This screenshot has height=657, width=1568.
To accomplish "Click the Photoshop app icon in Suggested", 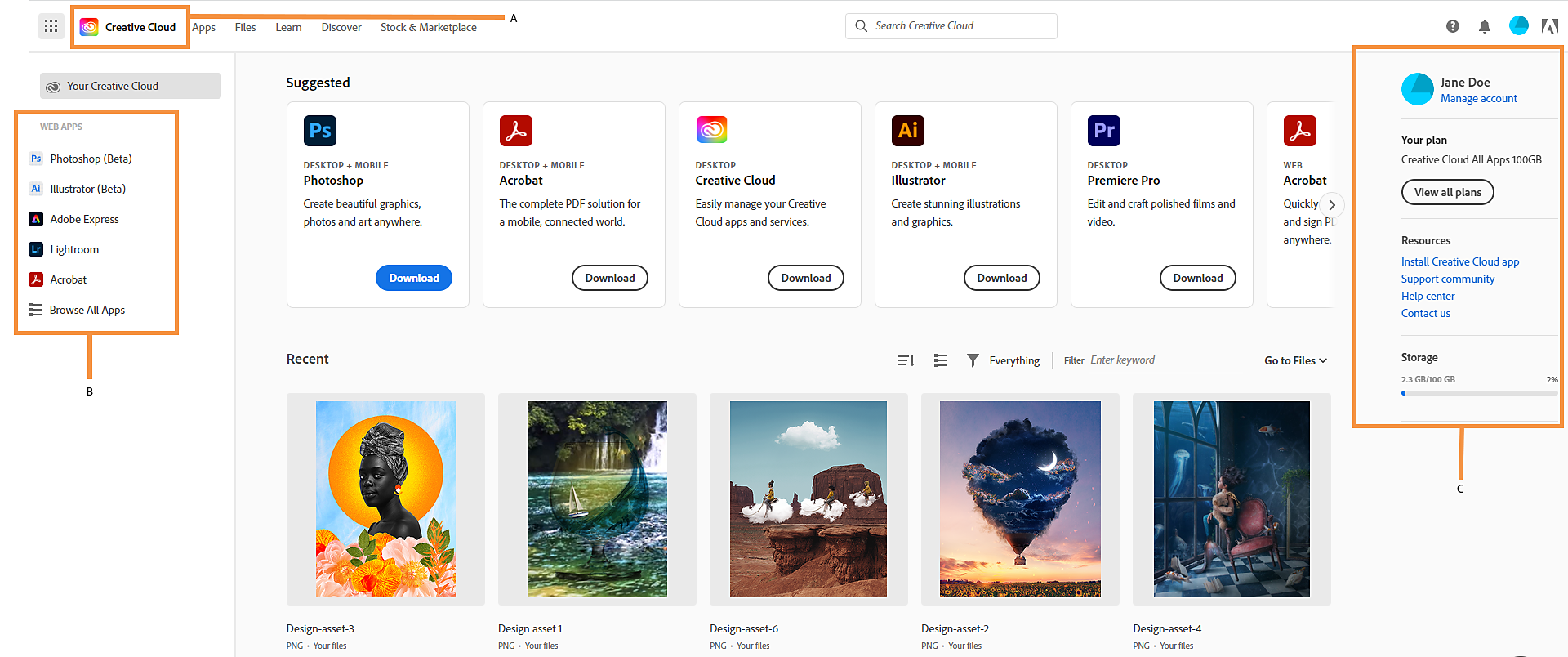I will coord(320,131).
